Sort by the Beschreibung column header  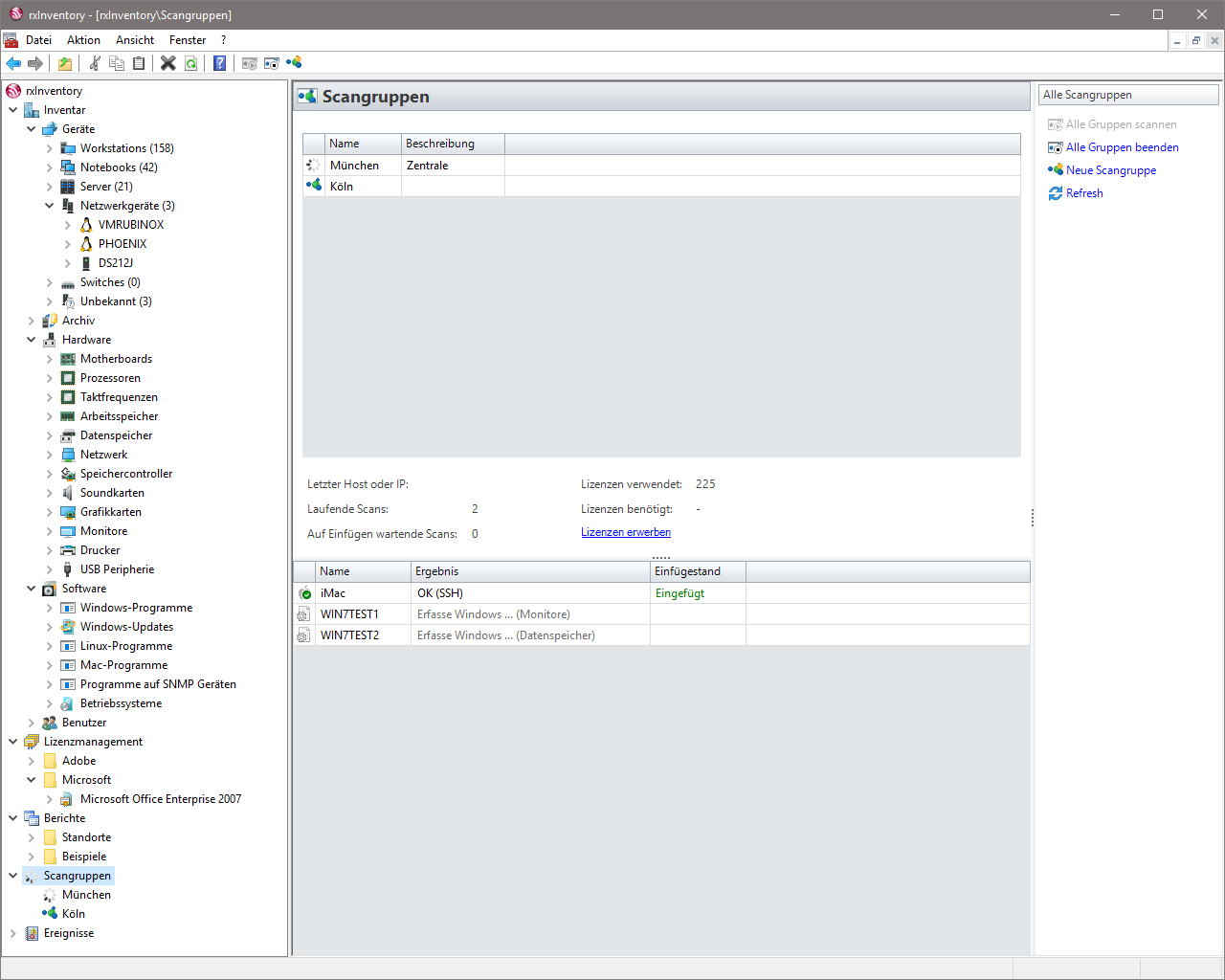pos(453,144)
